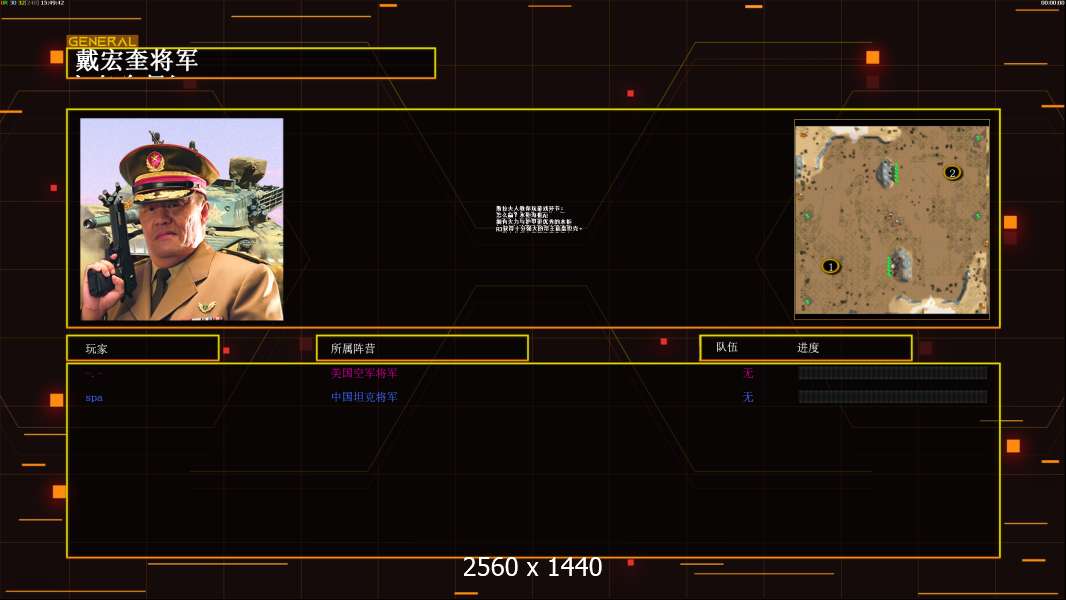Click loading progress bar of spa row

pos(893,396)
